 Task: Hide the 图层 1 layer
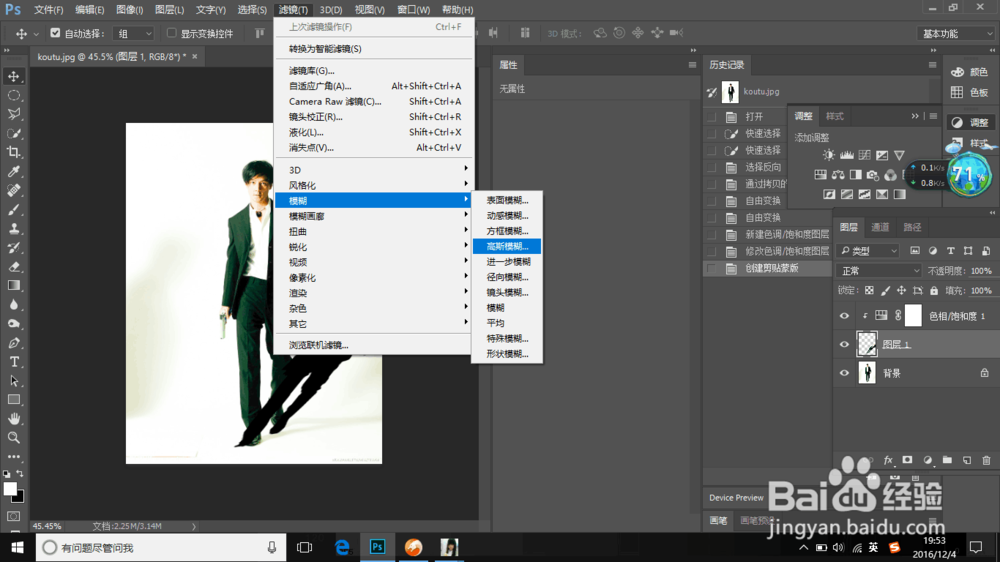(844, 344)
